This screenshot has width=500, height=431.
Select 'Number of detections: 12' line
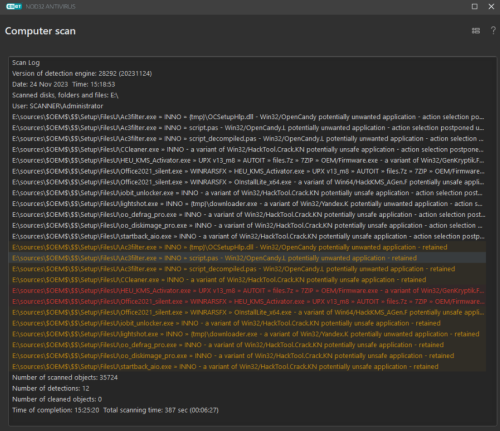pos(51,388)
